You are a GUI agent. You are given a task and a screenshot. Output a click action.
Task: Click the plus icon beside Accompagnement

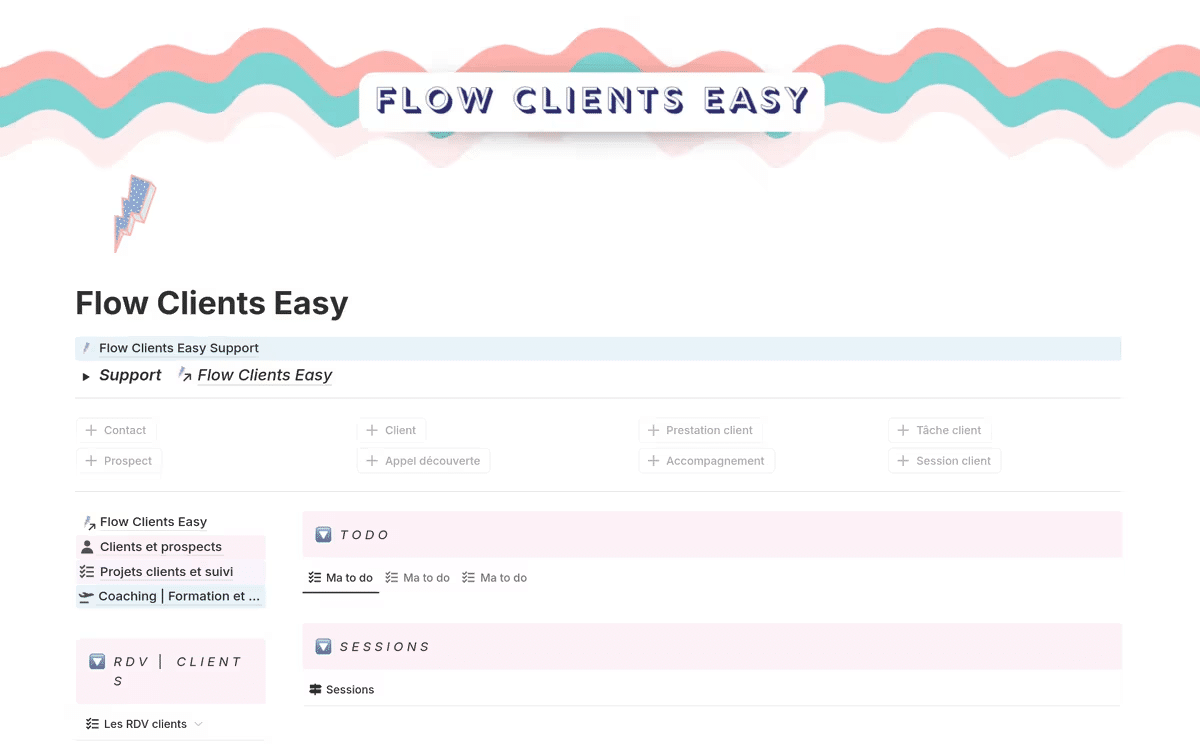point(654,461)
